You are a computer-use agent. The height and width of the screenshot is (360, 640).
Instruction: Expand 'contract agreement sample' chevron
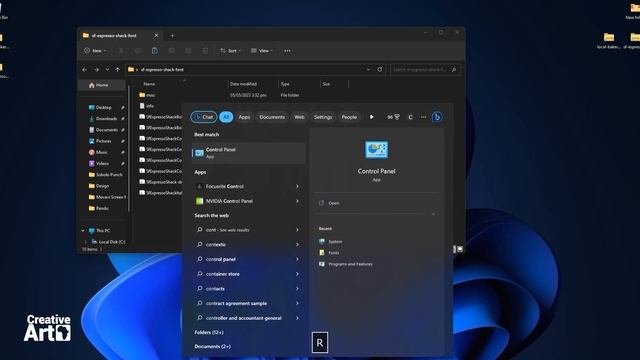click(297, 303)
